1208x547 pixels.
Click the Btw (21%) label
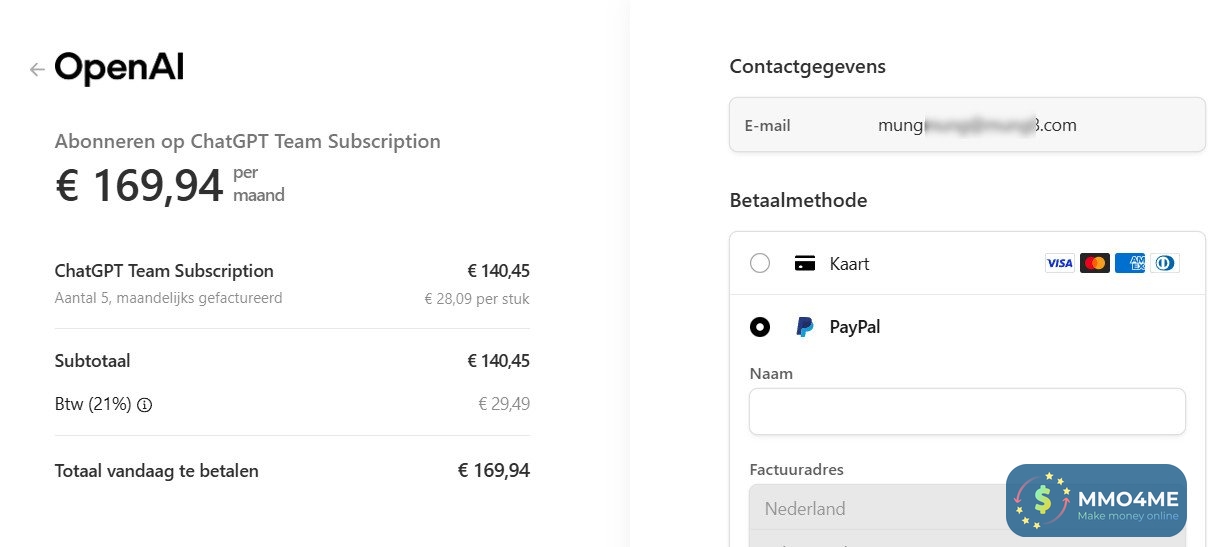coord(93,405)
